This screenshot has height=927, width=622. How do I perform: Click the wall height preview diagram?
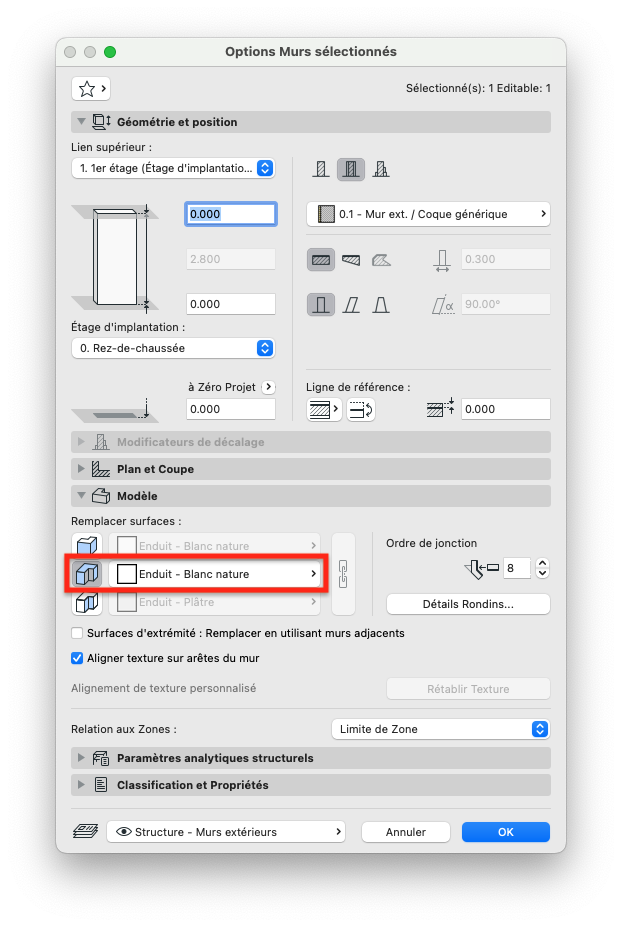[x=115, y=258]
